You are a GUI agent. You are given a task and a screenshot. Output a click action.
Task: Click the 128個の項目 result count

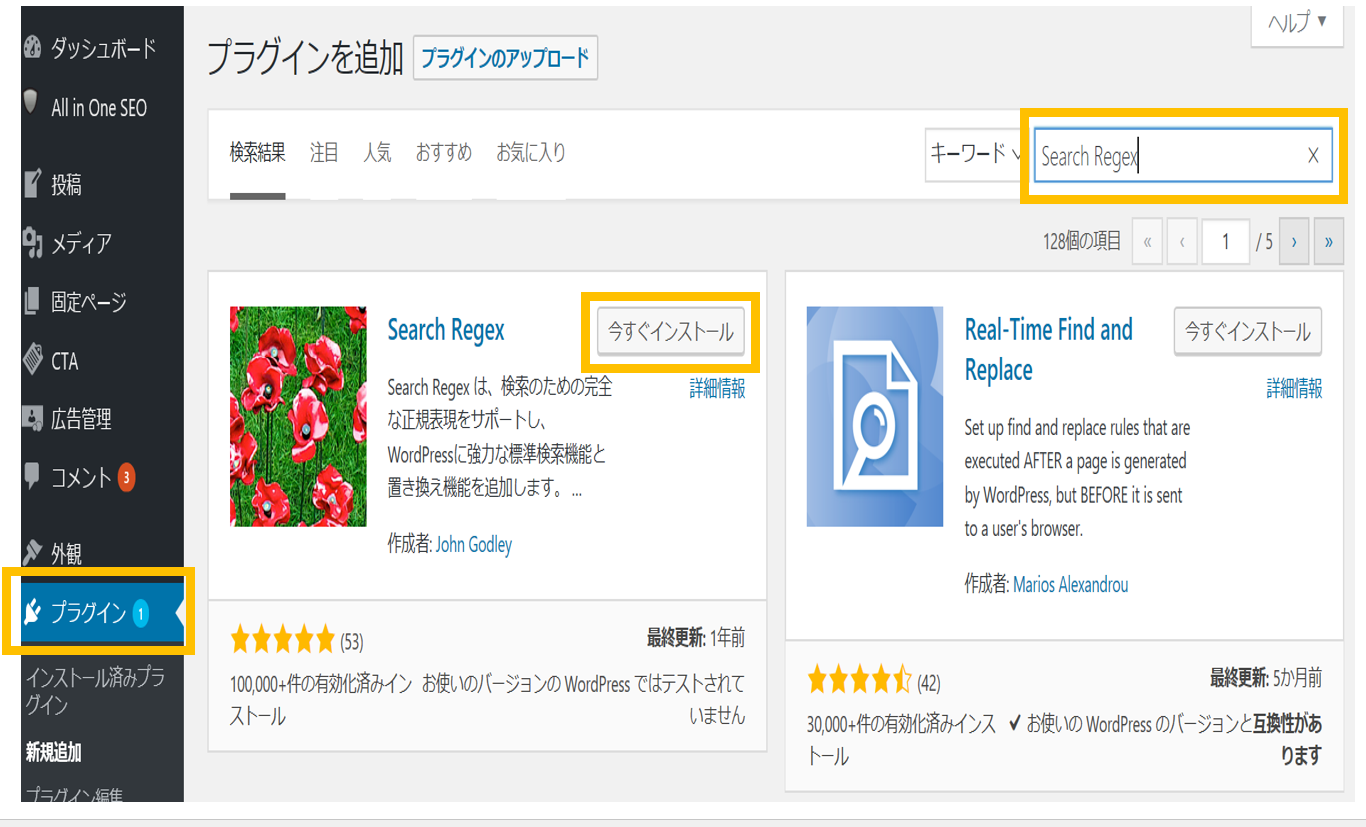[1082, 242]
